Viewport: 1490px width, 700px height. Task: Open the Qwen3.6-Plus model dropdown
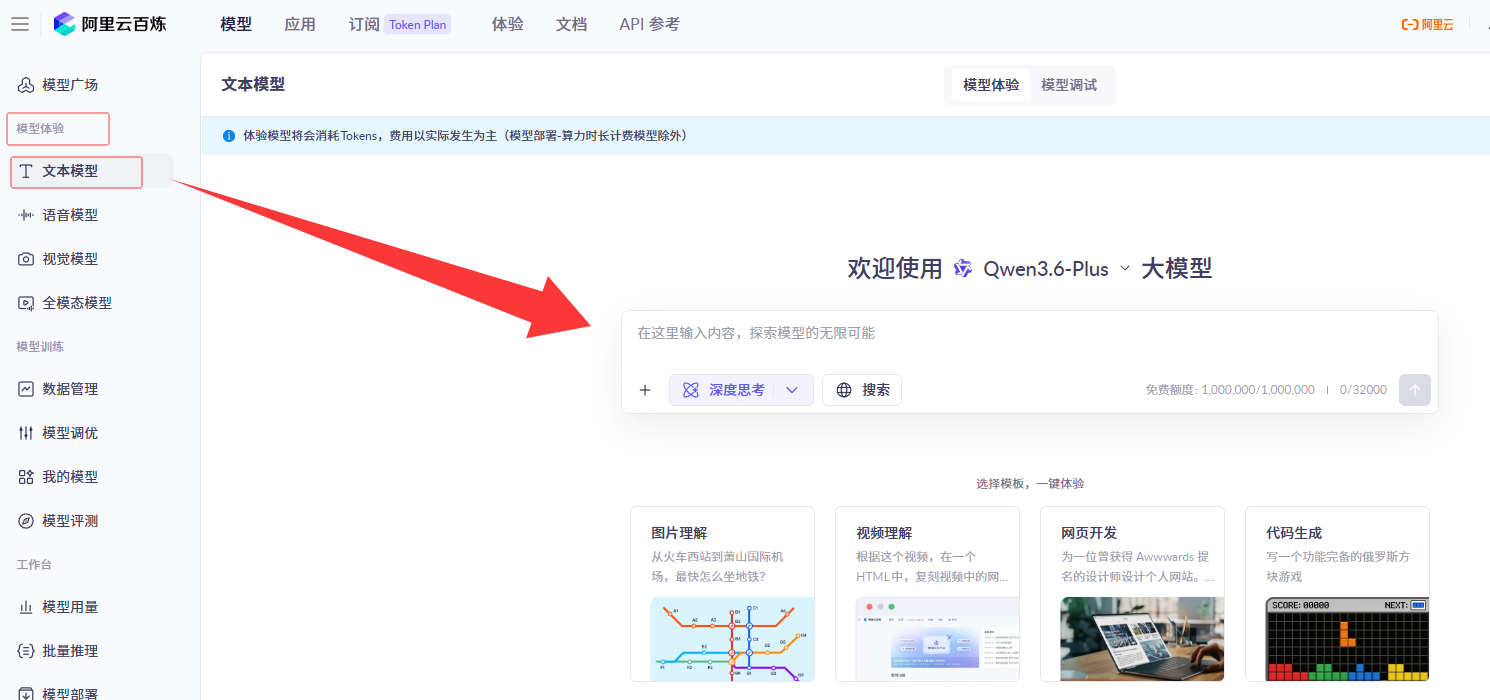pyautogui.click(x=1056, y=269)
